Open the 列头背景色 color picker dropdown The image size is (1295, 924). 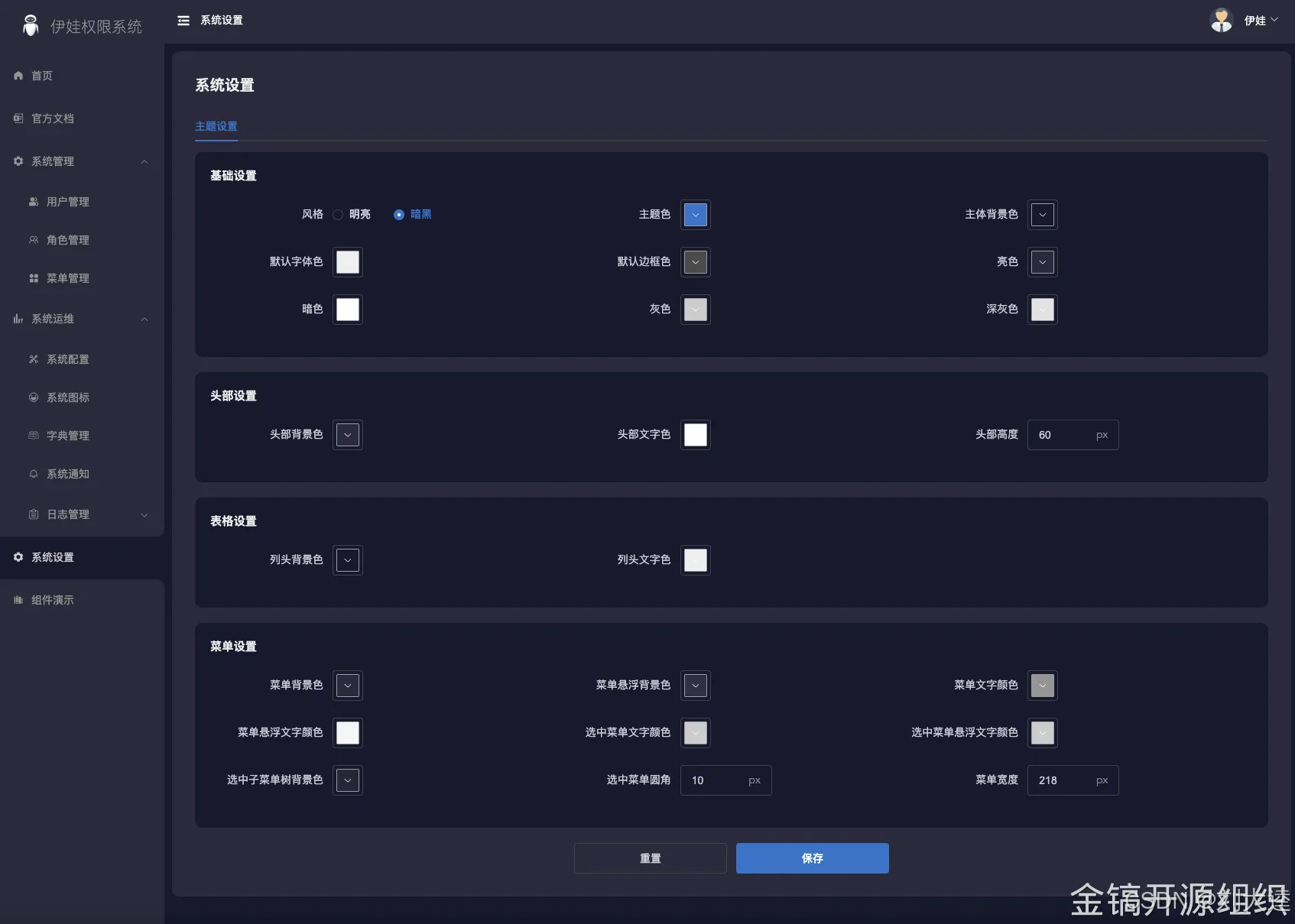click(348, 560)
